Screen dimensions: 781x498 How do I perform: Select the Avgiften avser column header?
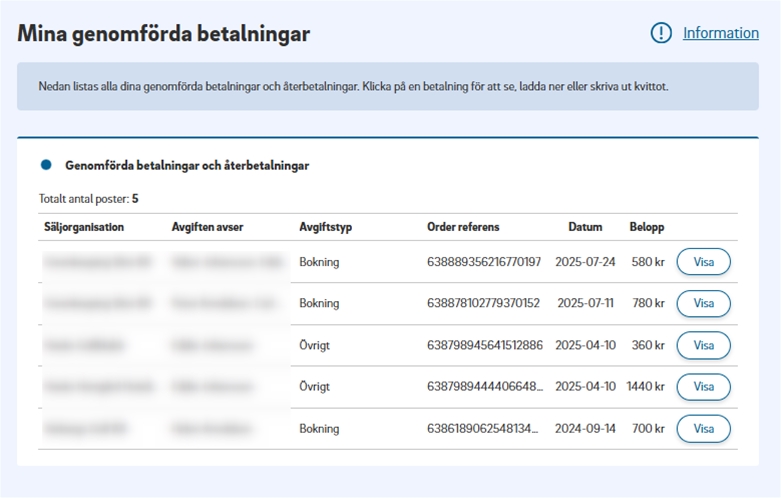(x=207, y=227)
